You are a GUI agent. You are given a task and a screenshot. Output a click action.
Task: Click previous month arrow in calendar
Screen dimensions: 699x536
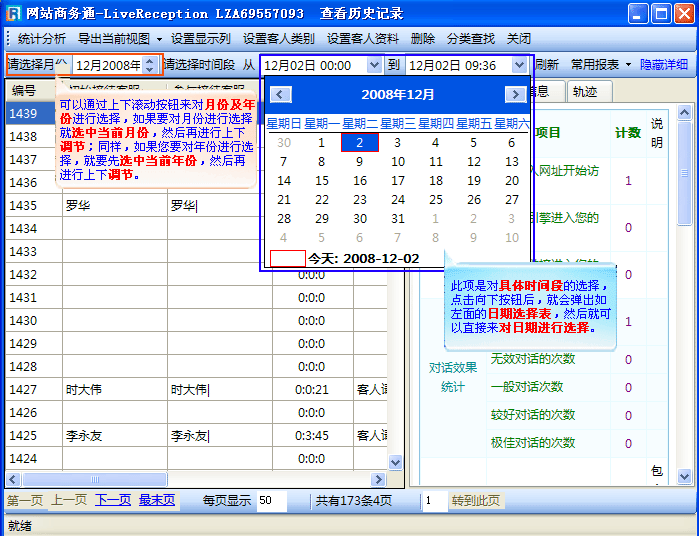pyautogui.click(x=282, y=95)
